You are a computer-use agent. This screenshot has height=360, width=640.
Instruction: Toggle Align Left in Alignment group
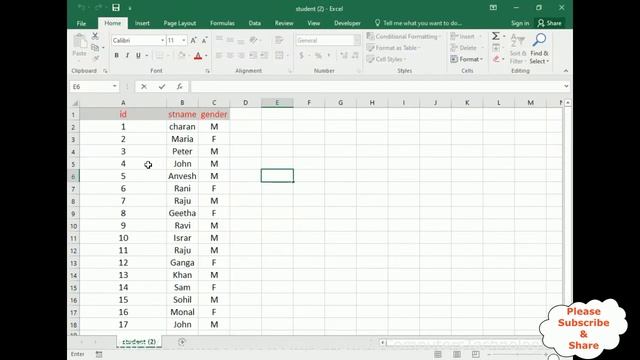[219, 56]
